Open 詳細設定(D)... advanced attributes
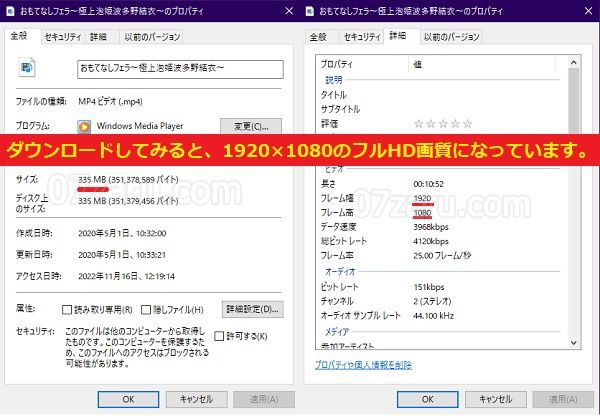 pyautogui.click(x=253, y=309)
